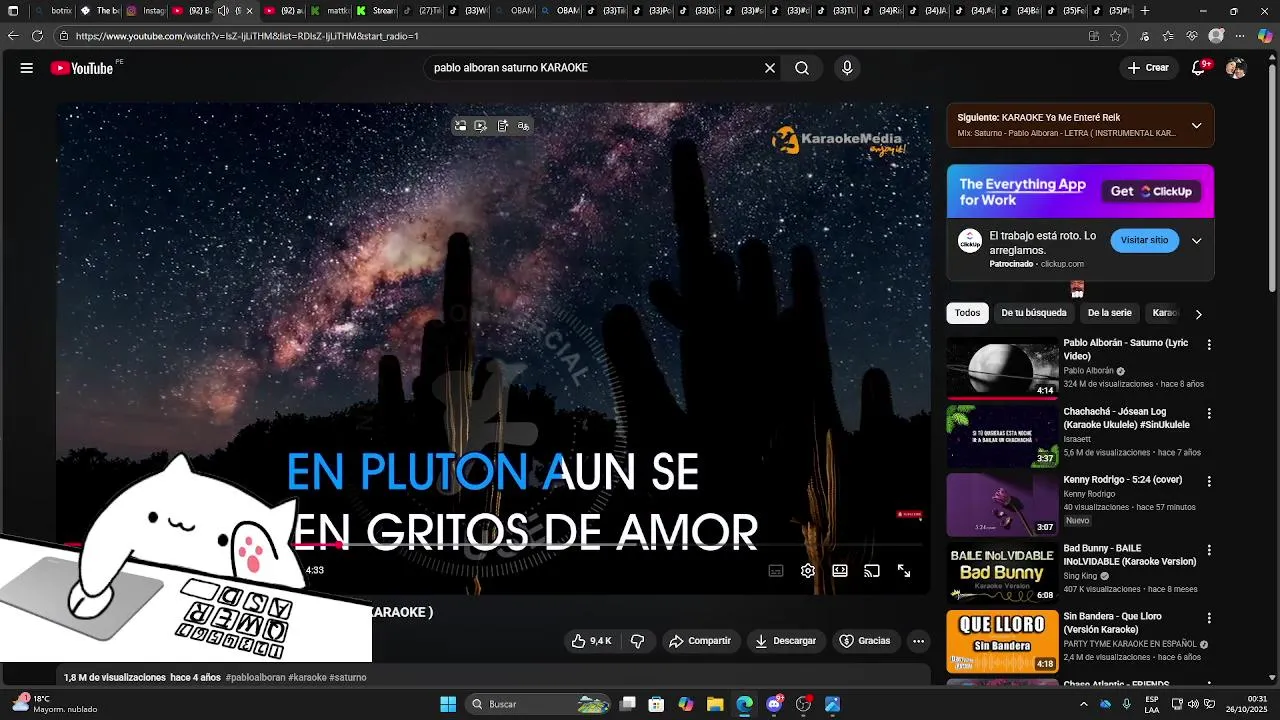1280x720 pixels.
Task: Enter fullscreen in the video player
Action: pos(904,571)
